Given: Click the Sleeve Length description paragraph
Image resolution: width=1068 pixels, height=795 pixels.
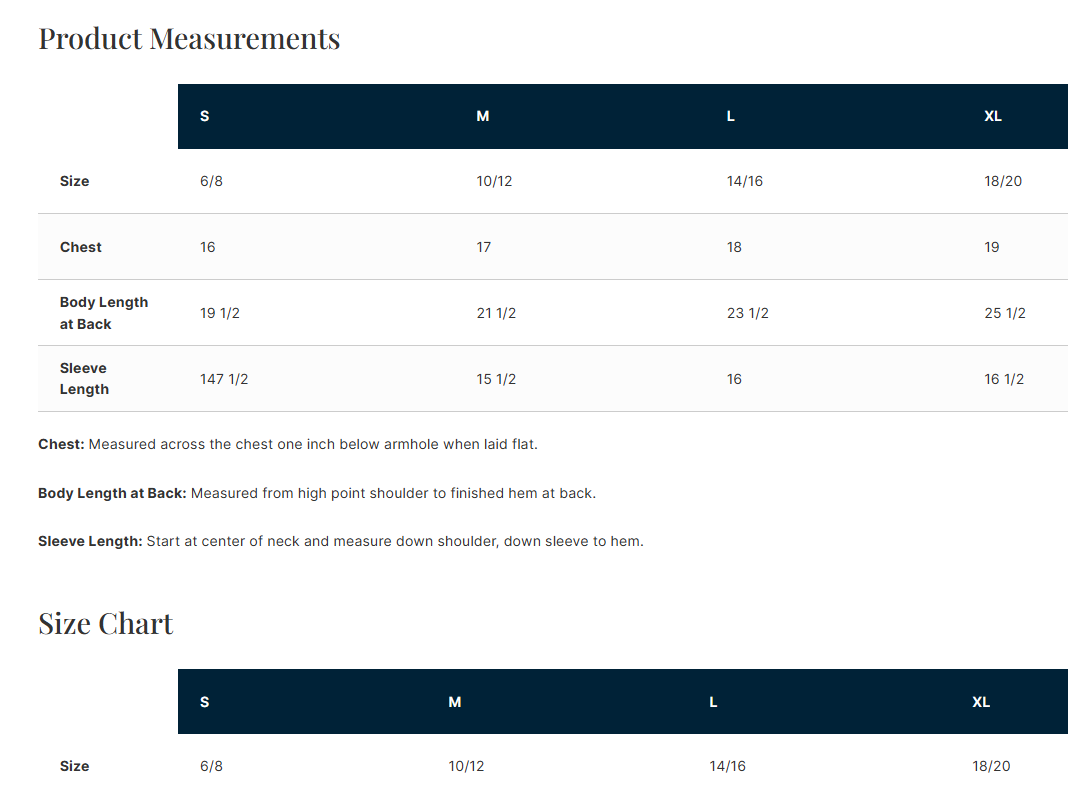Looking at the screenshot, I should tap(341, 541).
